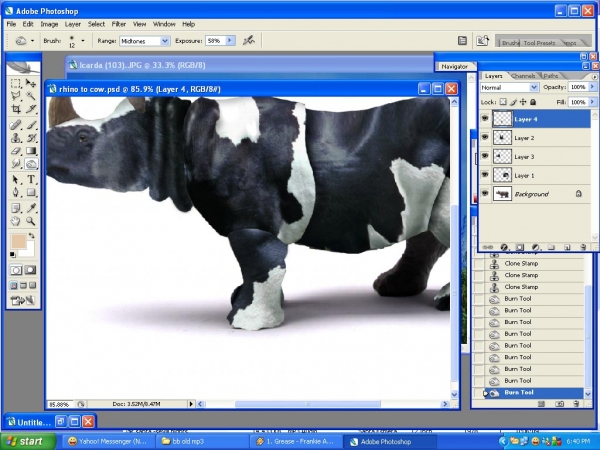Open document status bar info arrow
600x450 pixels.
191,404
